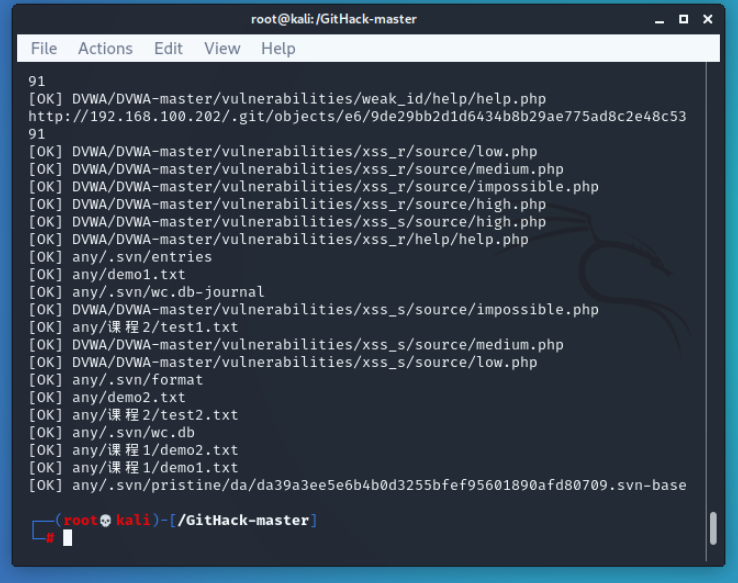Click the terminal scrollbar handle
Screen dimensions: 738x583
click(713, 528)
